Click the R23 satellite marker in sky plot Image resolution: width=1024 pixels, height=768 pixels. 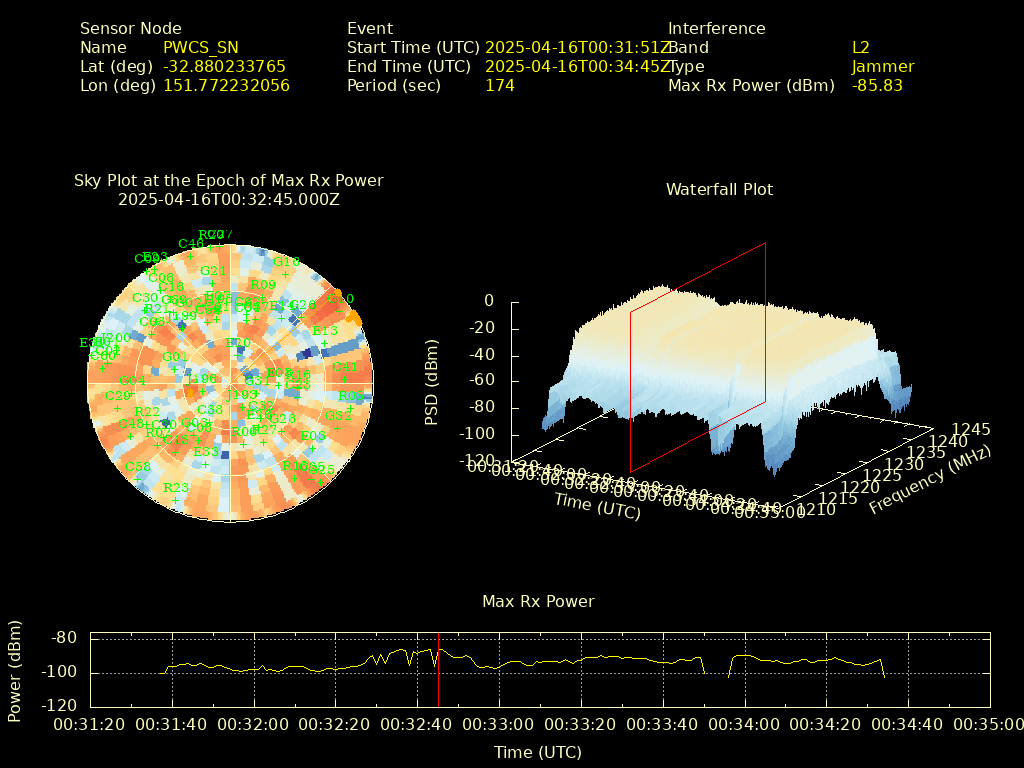tap(175, 489)
